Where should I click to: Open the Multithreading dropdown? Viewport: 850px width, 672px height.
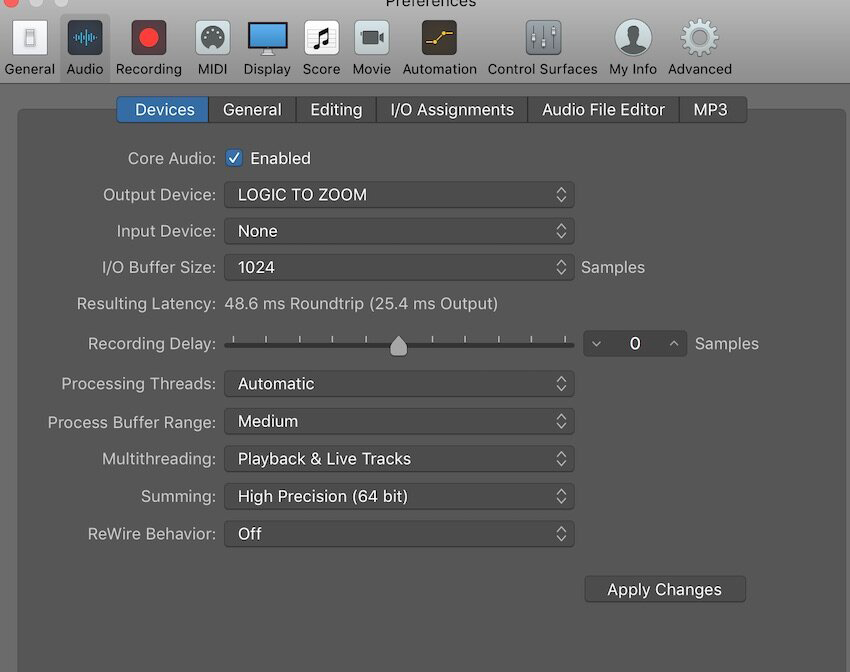tap(399, 459)
